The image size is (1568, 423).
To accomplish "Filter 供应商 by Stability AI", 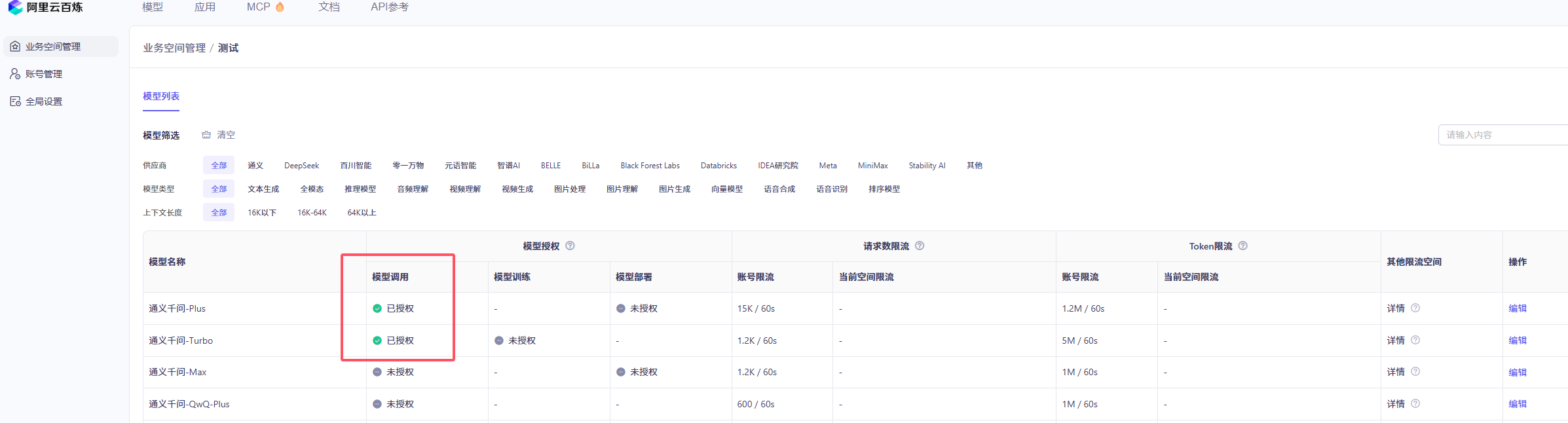I will pos(927,166).
